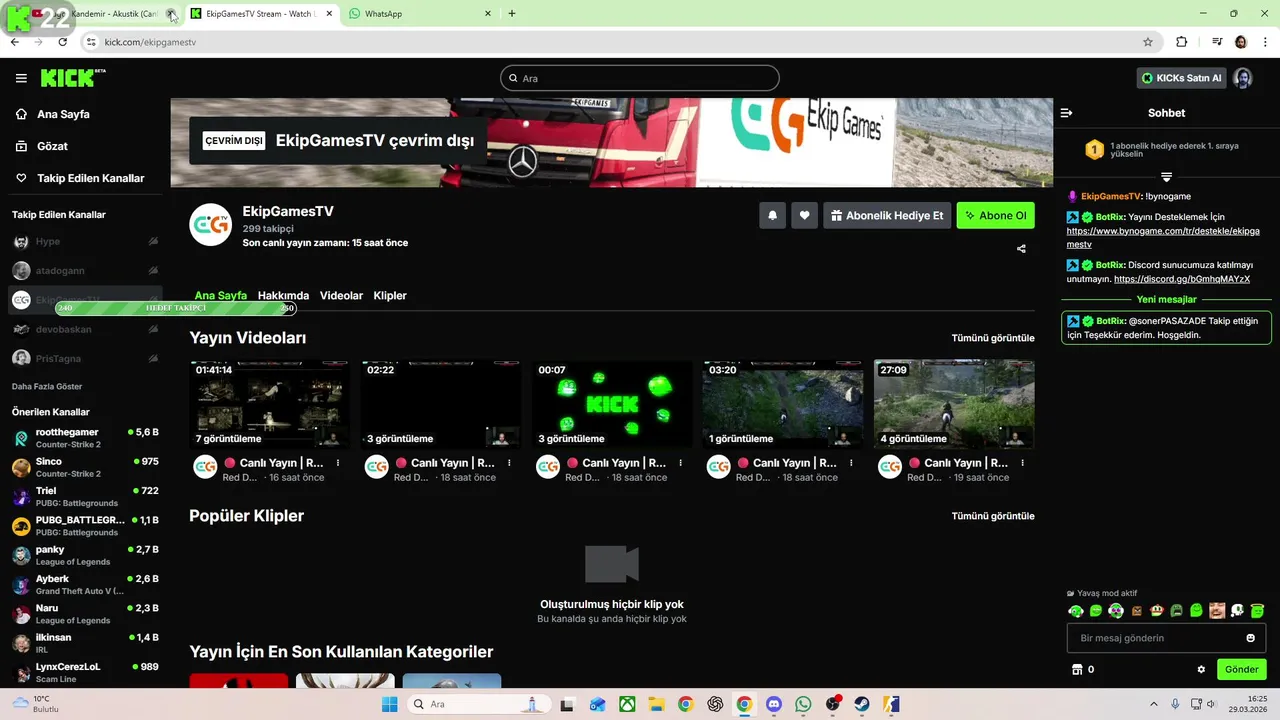Click the KICKs shop icon below chat

click(x=1077, y=670)
